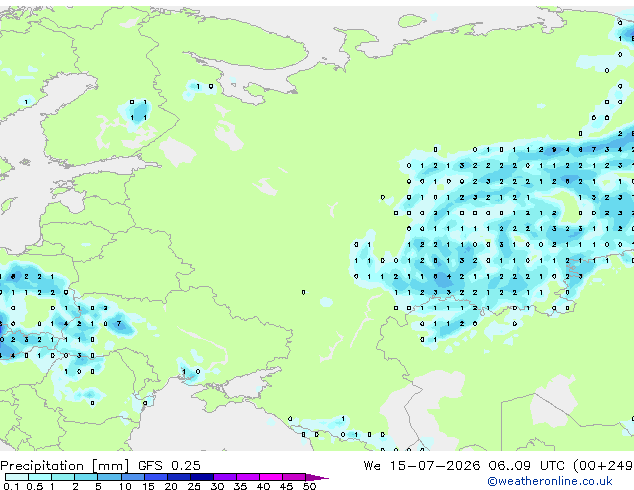Click the 0.5–1 mm legend color swatch
The image size is (634, 490).
(x=40, y=477)
